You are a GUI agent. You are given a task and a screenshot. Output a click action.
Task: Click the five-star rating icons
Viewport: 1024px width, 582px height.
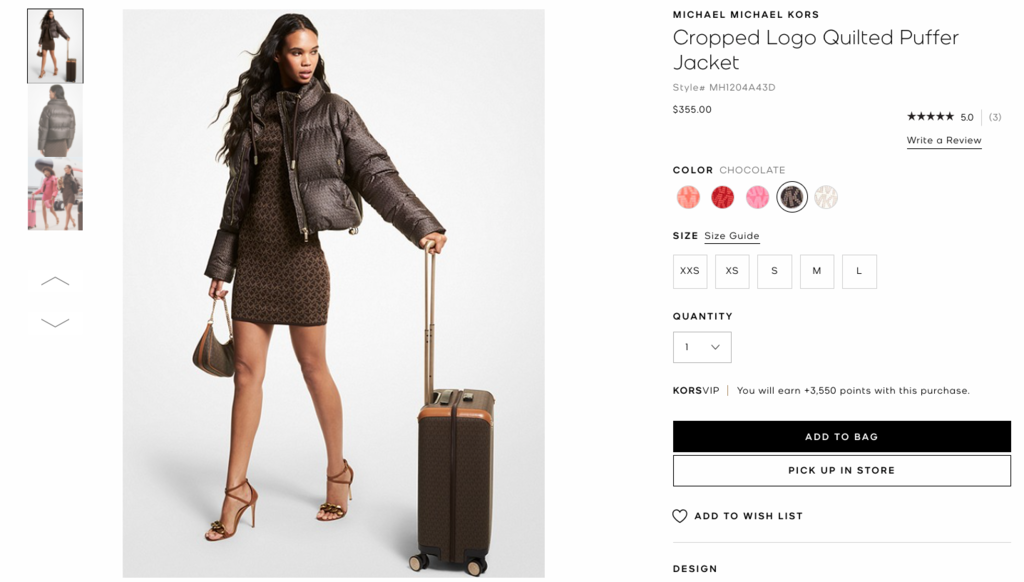coord(930,117)
